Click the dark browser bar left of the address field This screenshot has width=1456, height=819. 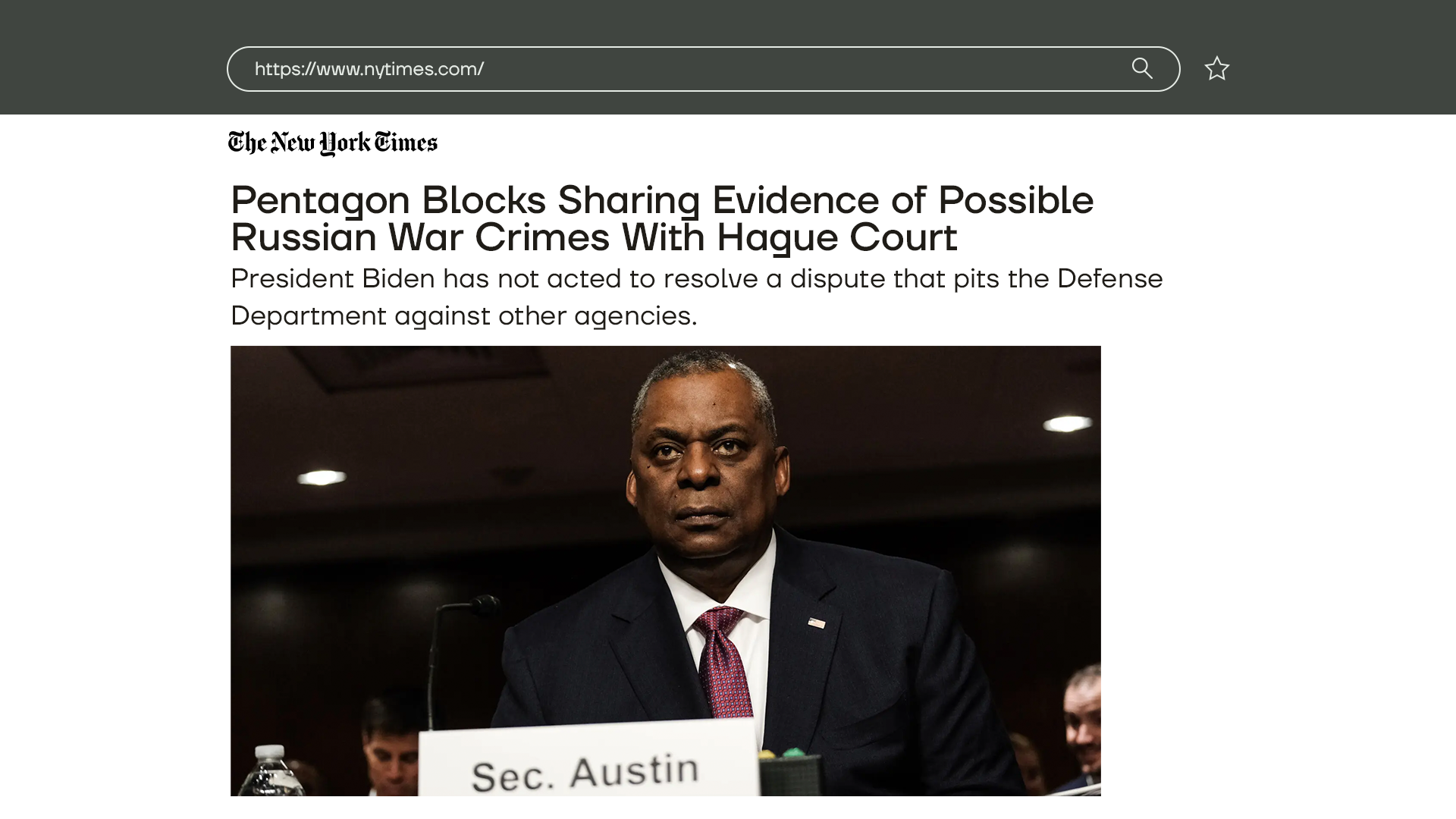pos(113,58)
